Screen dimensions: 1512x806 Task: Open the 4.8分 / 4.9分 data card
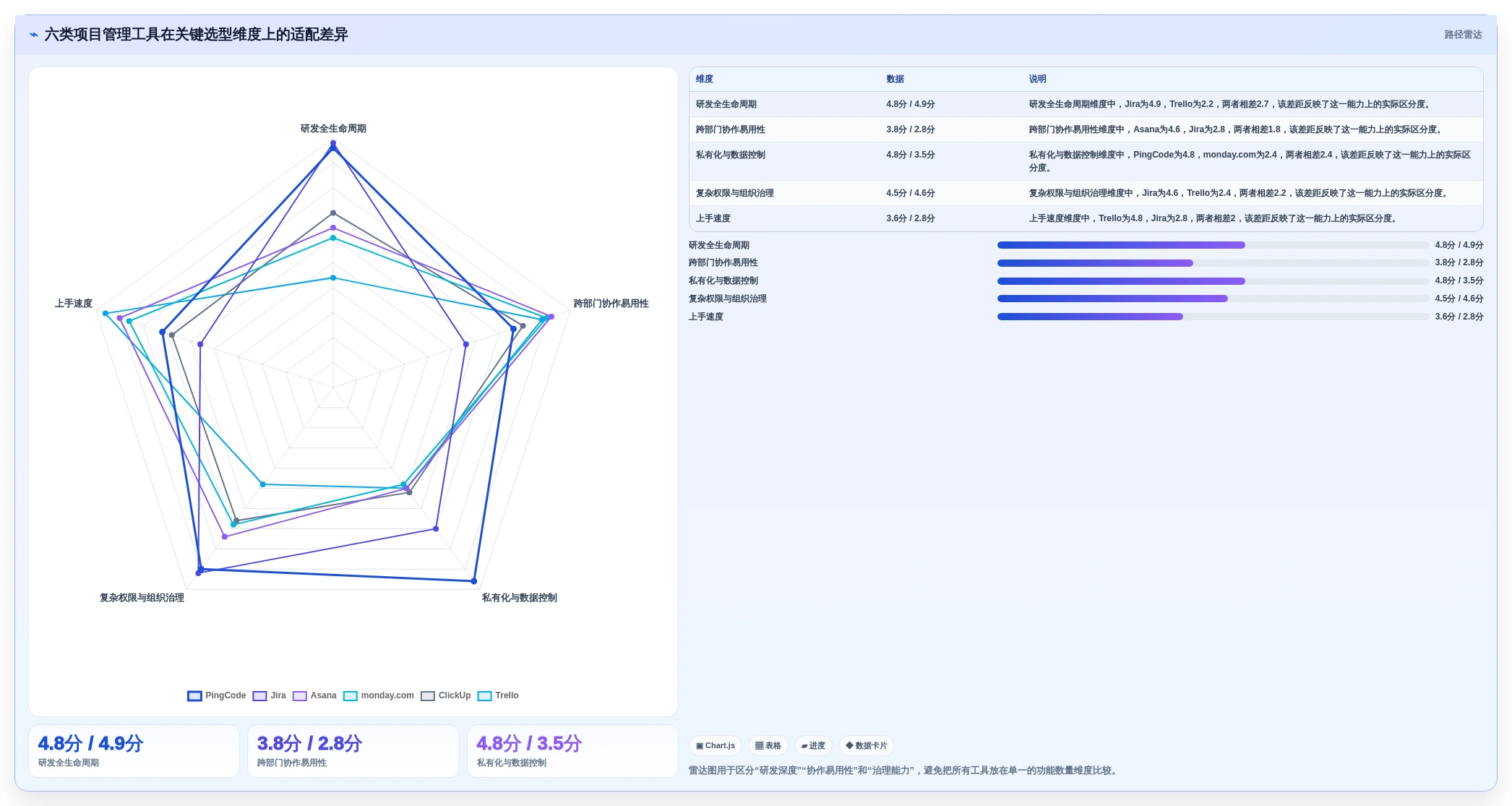(134, 751)
